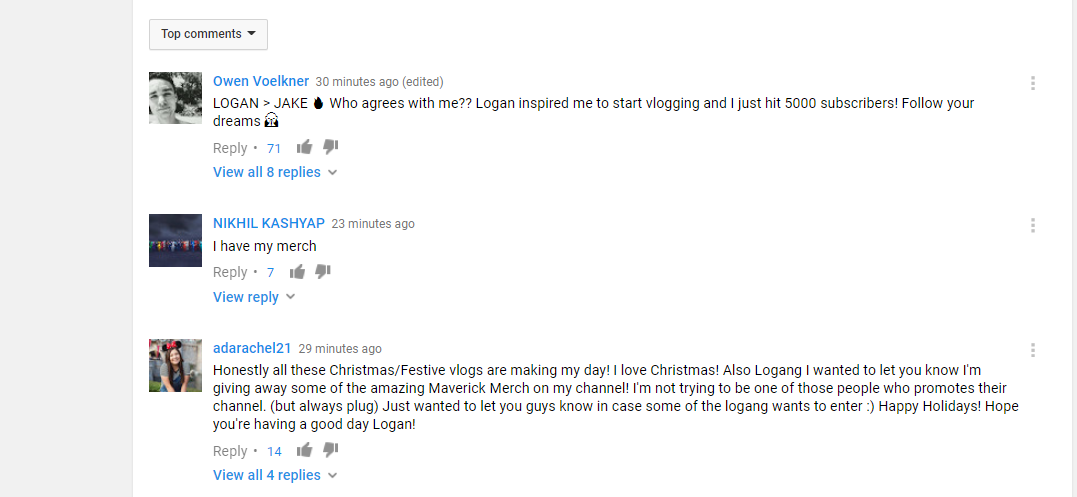Click Owen Voelkner's profile picture
The width and height of the screenshot is (1077, 497).
[175, 98]
